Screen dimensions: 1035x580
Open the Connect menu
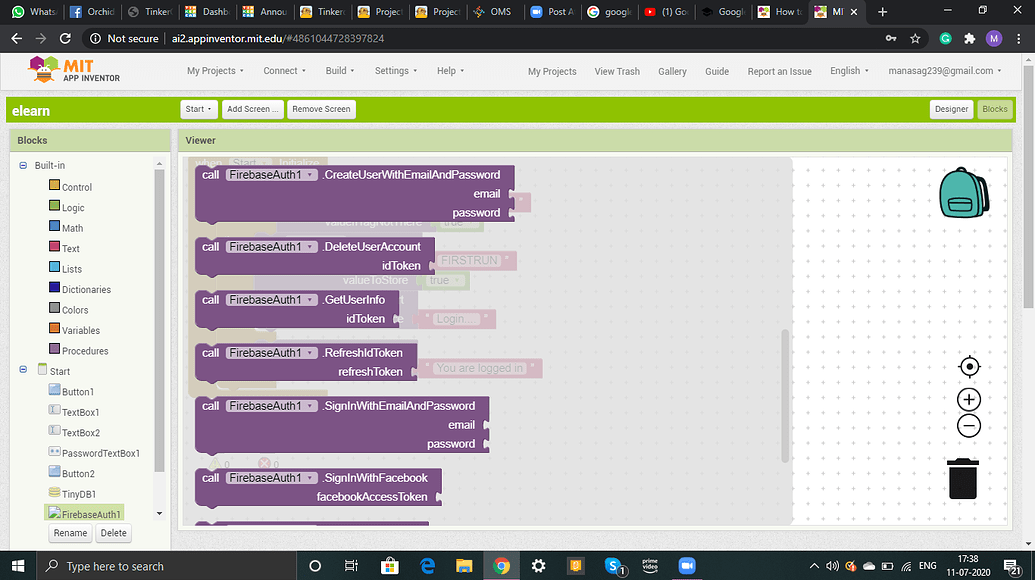pos(285,71)
